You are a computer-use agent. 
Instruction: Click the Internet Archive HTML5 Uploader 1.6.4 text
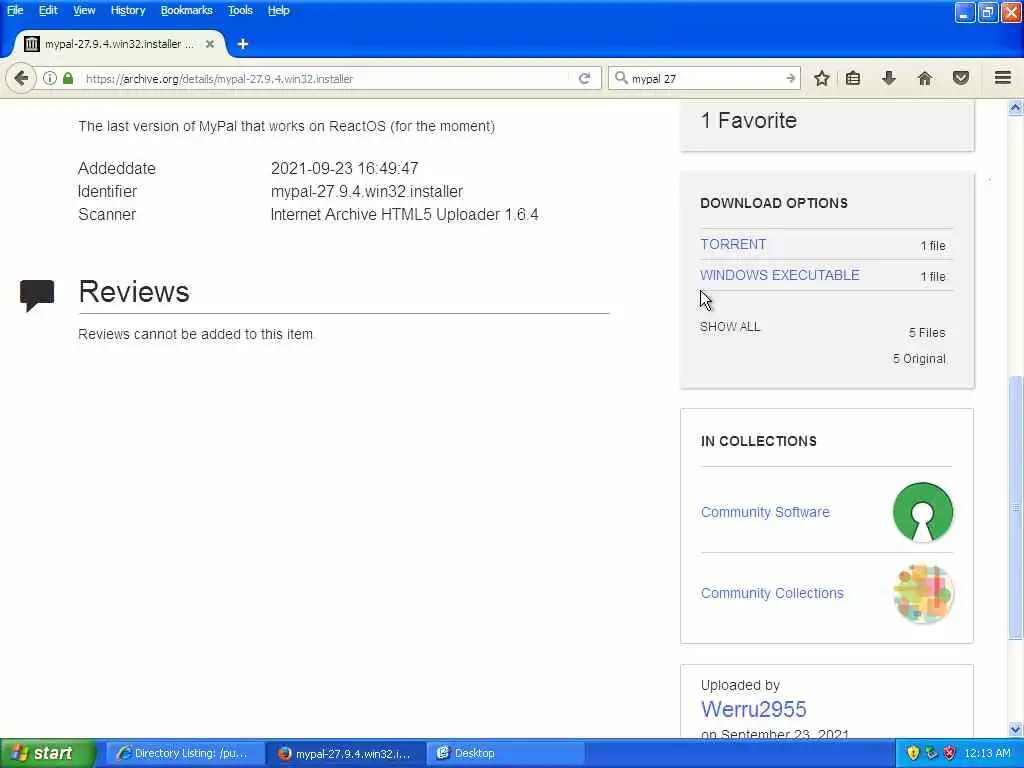click(x=404, y=214)
